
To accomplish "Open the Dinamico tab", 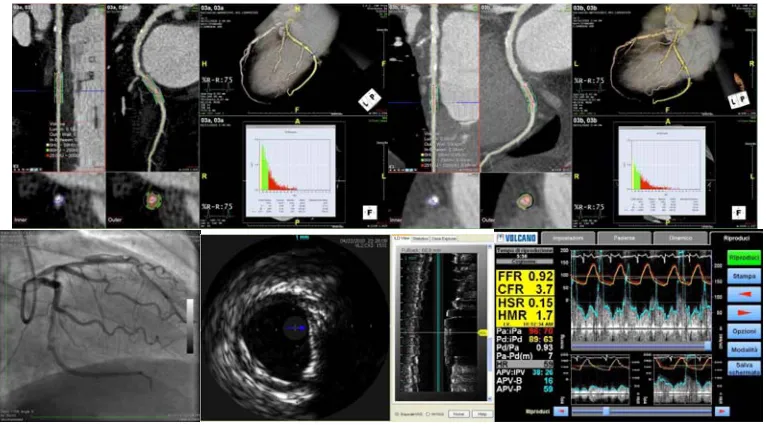I will (x=680, y=238).
